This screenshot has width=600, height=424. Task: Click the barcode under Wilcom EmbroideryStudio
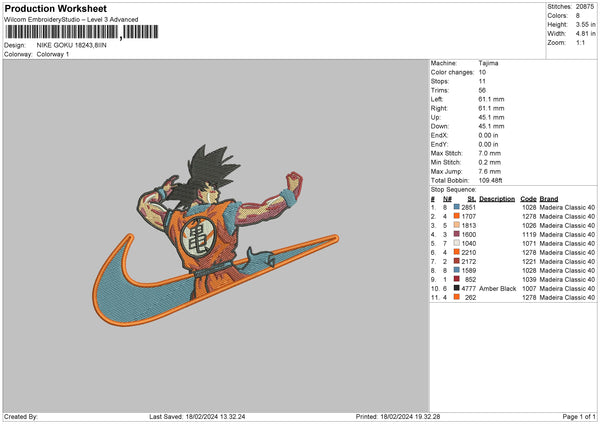pyautogui.click(x=81, y=32)
